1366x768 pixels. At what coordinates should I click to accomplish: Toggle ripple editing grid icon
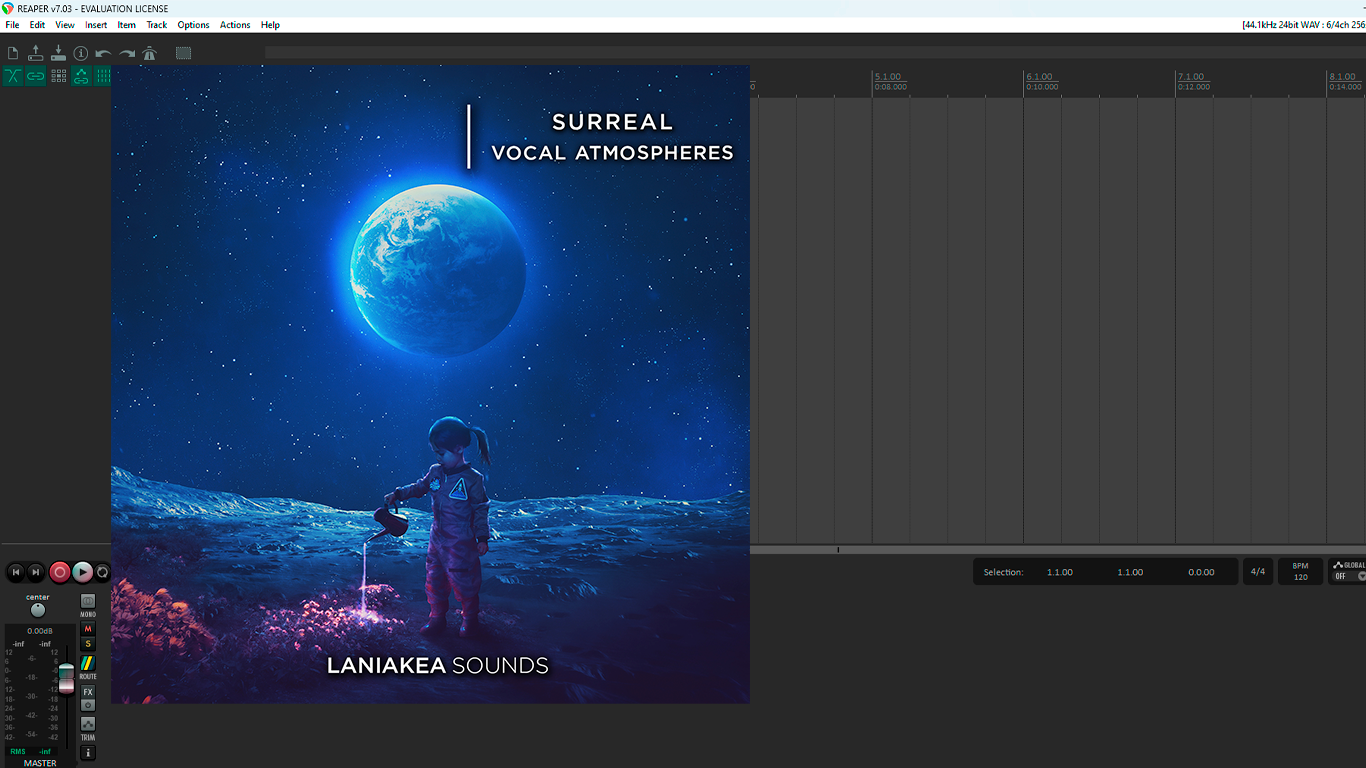(58, 76)
